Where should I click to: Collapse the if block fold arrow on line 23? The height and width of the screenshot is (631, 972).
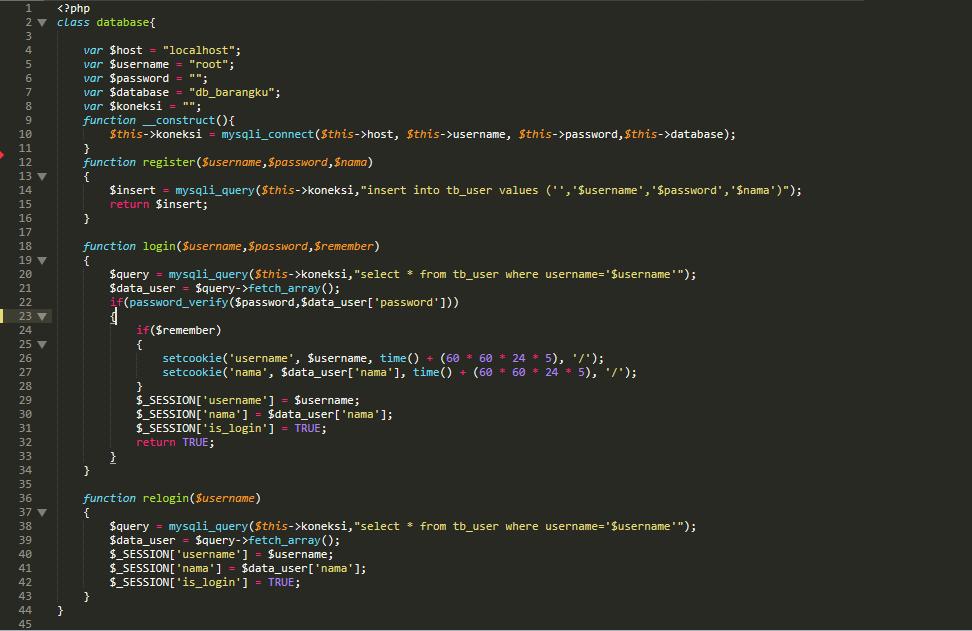[x=42, y=317]
